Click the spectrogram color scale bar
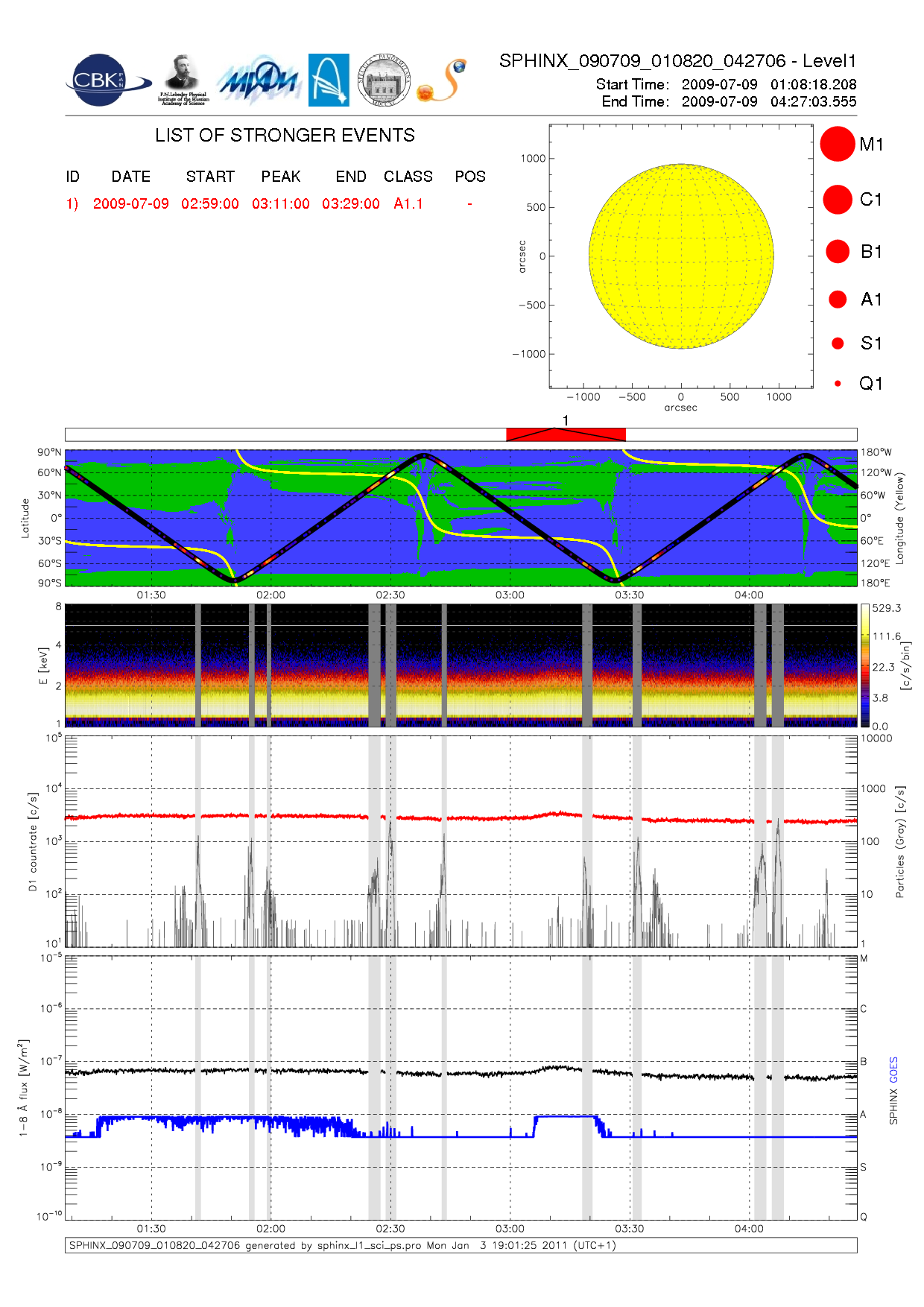Screen dimensions: 924x1307 pos(865,665)
